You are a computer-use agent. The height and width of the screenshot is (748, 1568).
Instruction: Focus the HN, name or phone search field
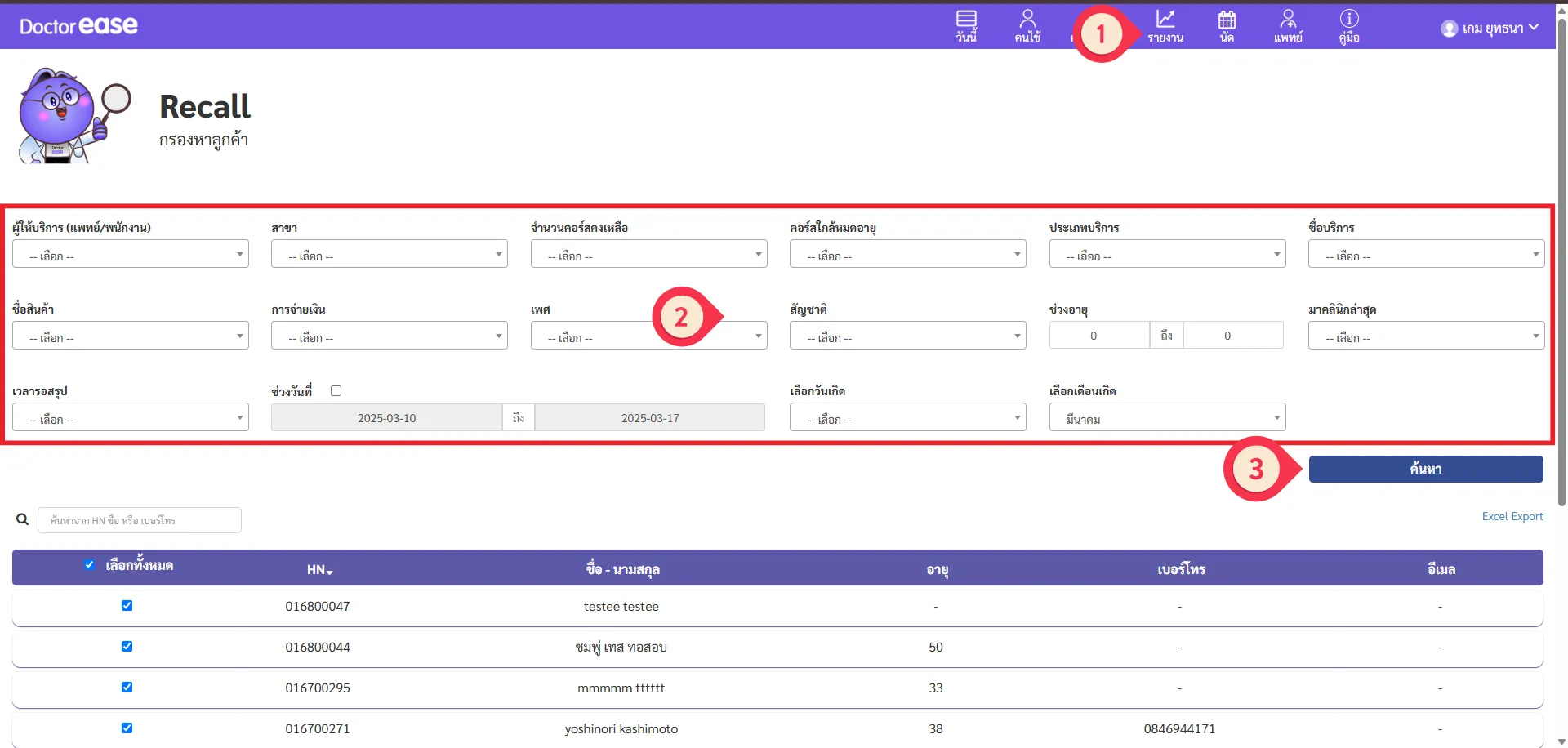(x=140, y=520)
